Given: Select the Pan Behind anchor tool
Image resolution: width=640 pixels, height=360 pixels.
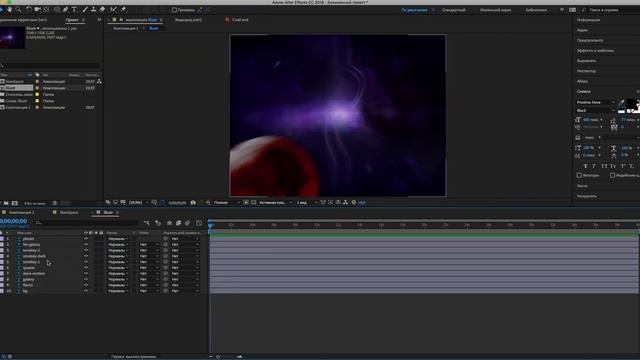Looking at the screenshot, I should coord(46,9).
